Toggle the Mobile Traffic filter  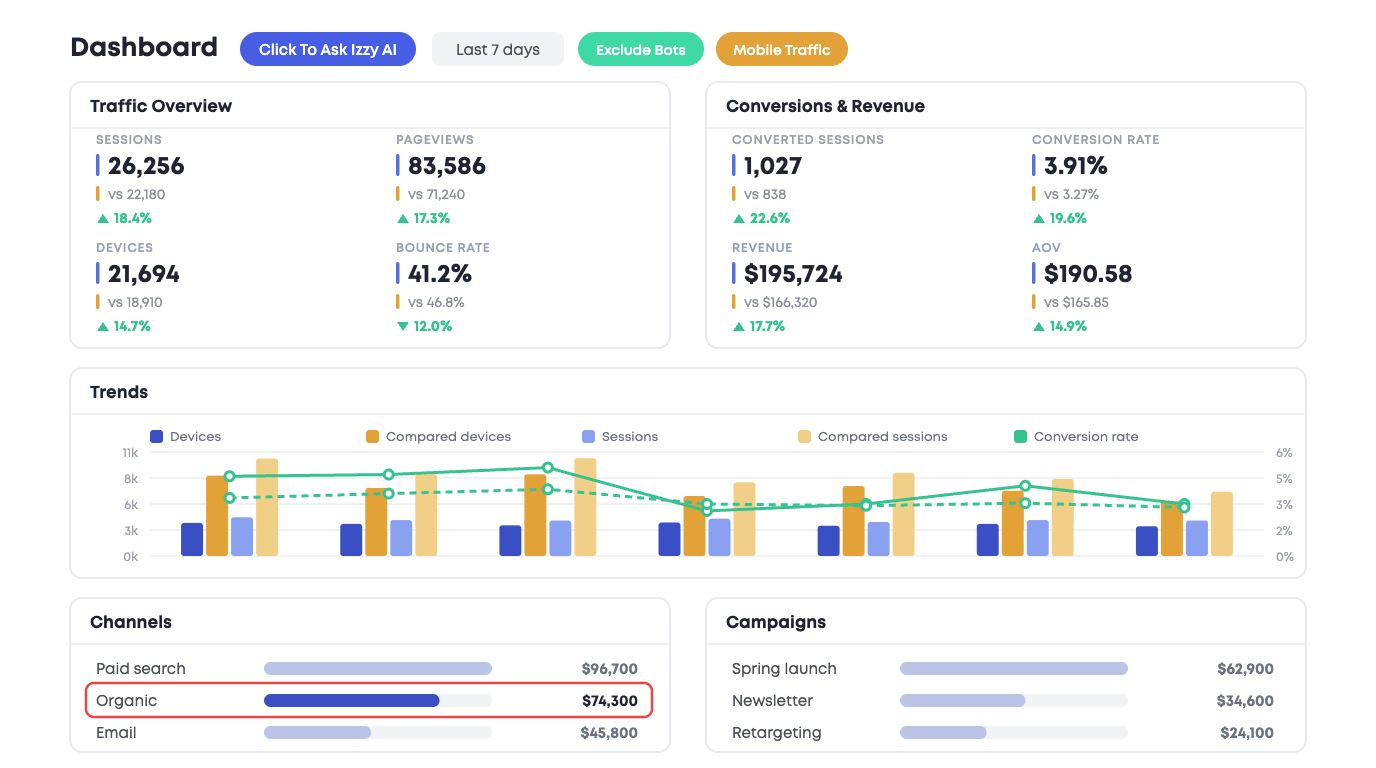(x=782, y=49)
